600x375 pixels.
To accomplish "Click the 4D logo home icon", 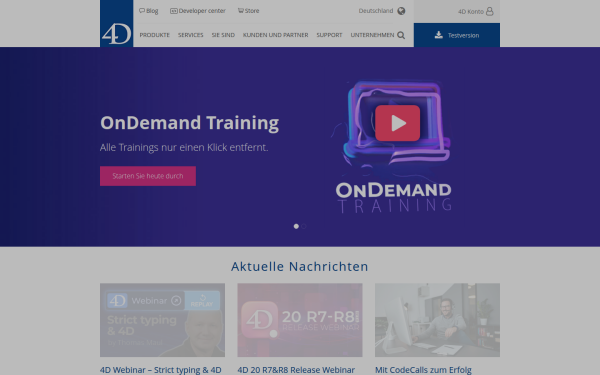I will (116, 24).
